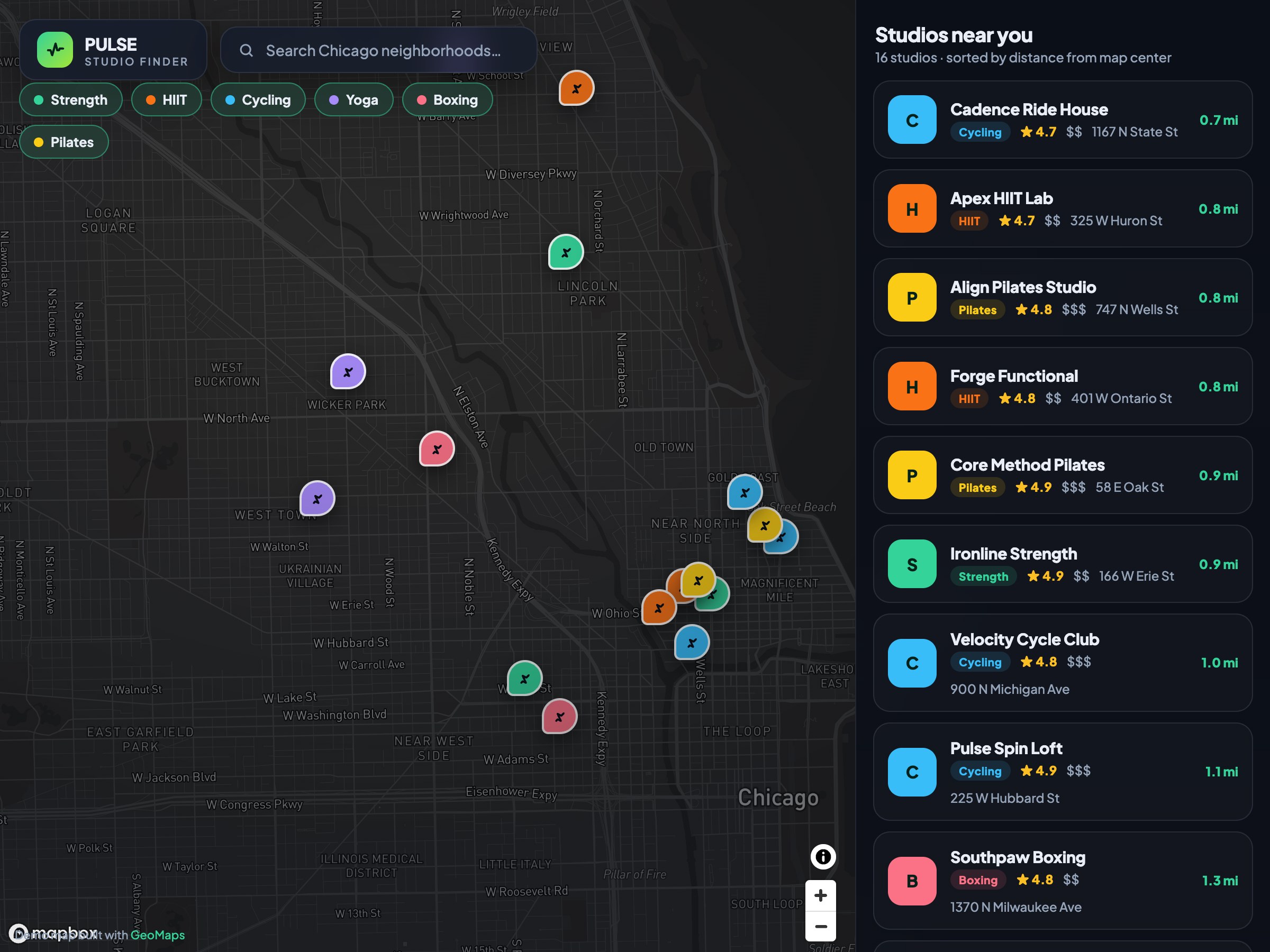Screen dimensions: 1270x952
Task: Click the Pulse Studio Finder logo icon
Action: pos(55,50)
